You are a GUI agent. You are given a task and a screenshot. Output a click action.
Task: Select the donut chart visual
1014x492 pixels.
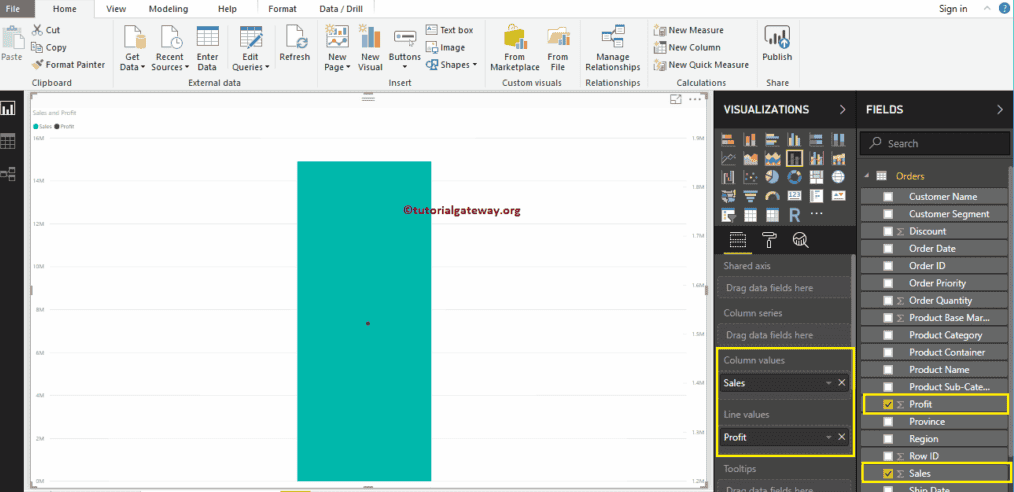794,177
